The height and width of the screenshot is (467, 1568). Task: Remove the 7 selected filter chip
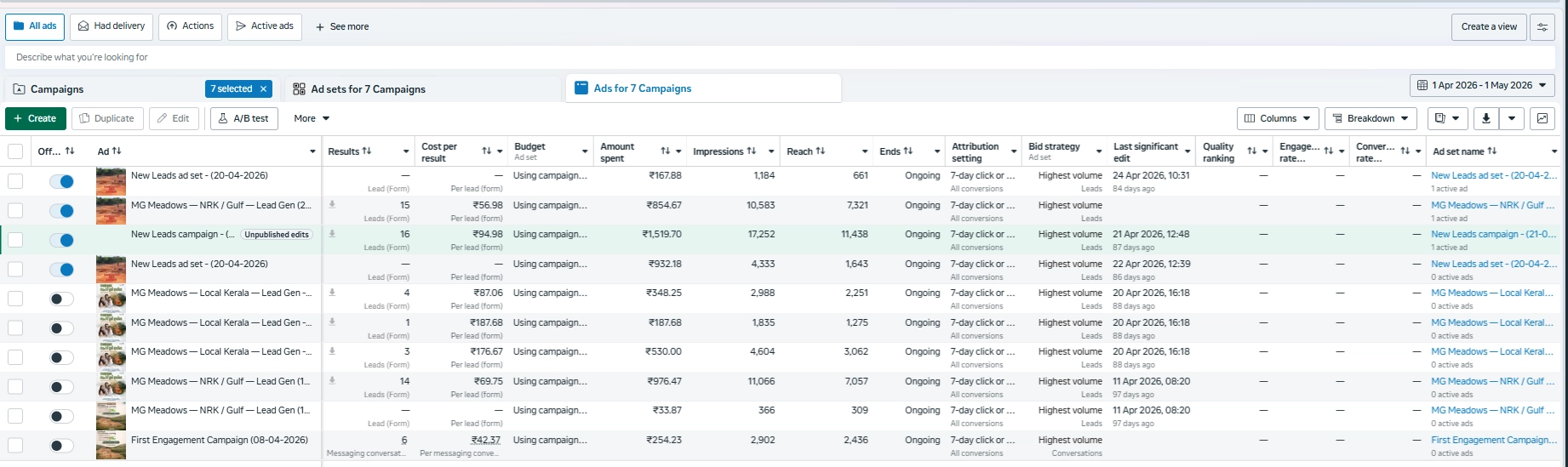pyautogui.click(x=264, y=88)
